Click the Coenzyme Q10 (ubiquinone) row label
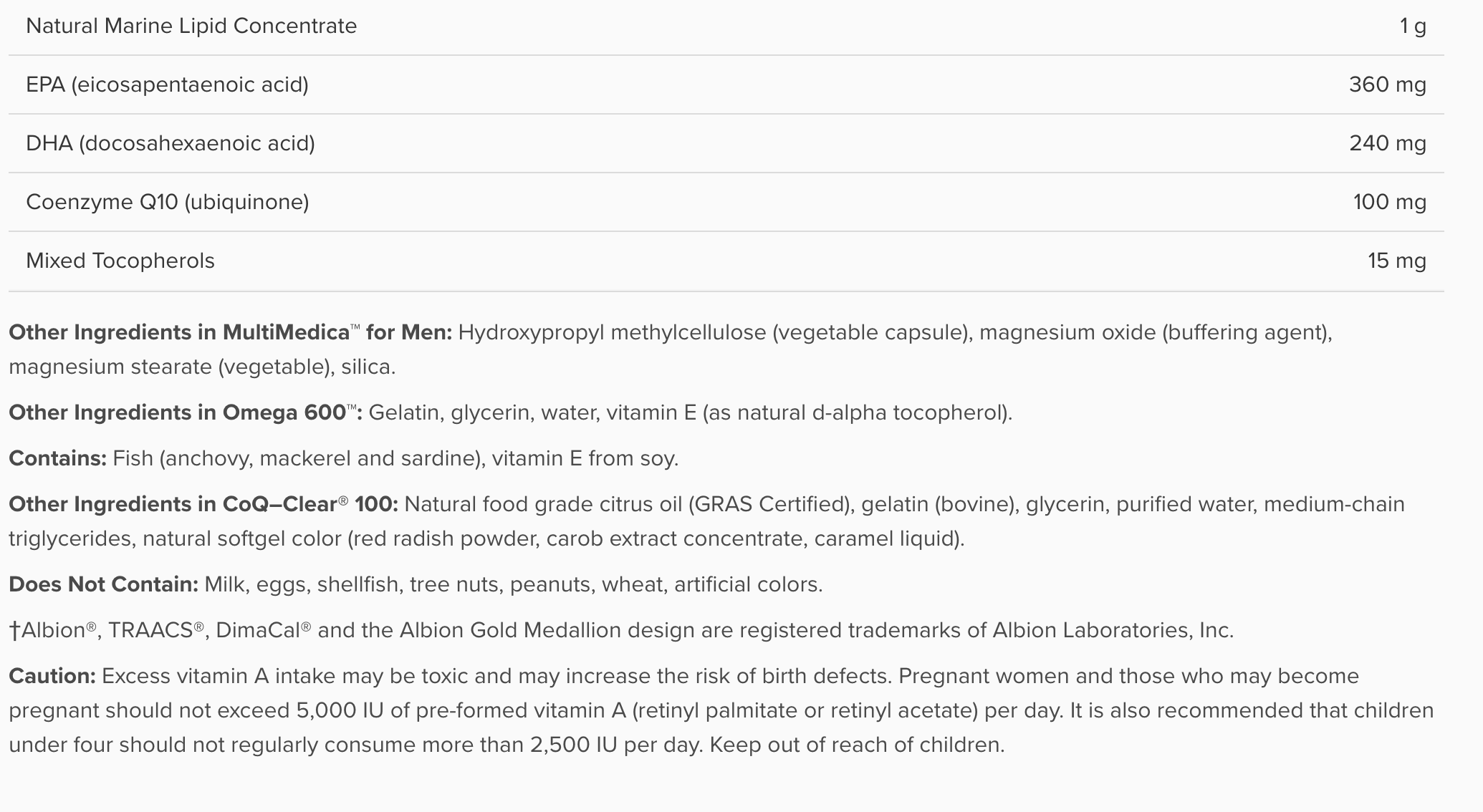This screenshot has height=812, width=1483. 168,203
